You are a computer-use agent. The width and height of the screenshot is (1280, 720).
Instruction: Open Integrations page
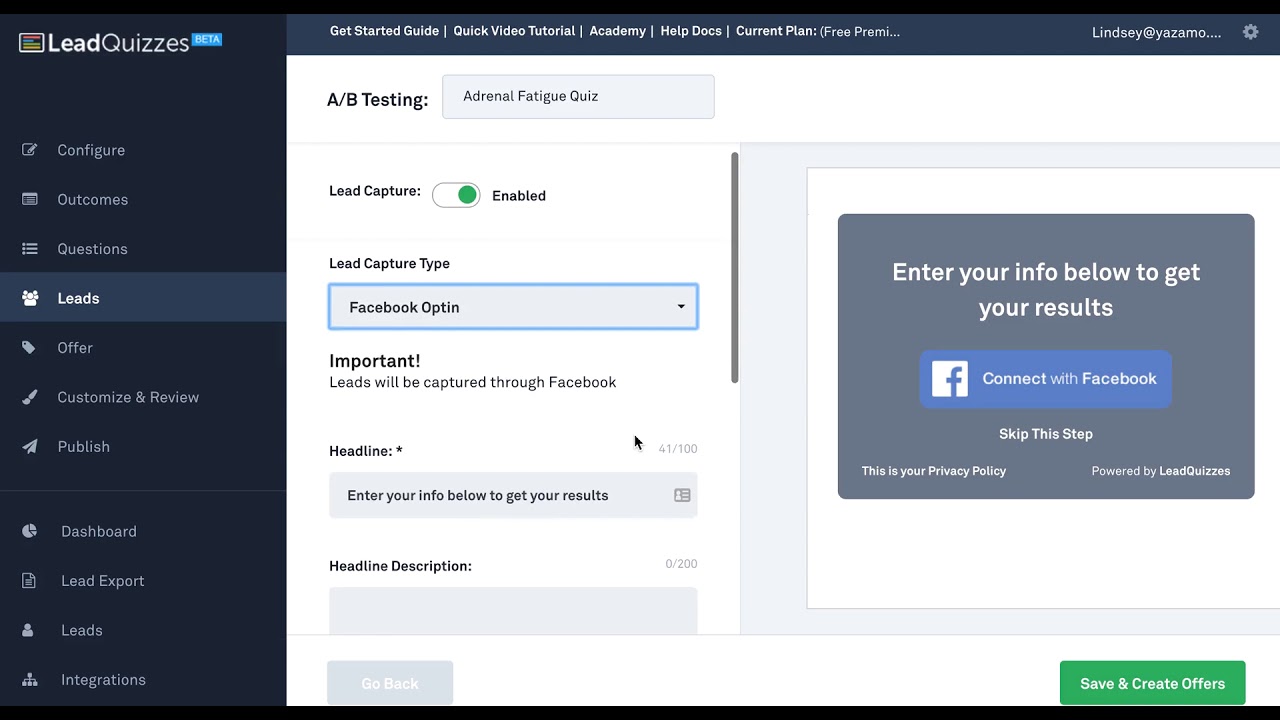click(103, 680)
